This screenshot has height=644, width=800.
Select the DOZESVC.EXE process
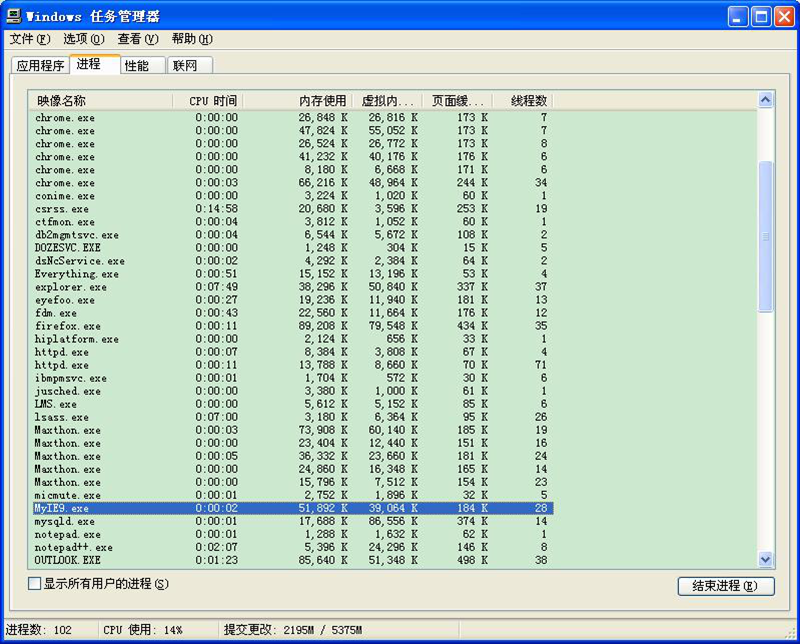point(293,248)
